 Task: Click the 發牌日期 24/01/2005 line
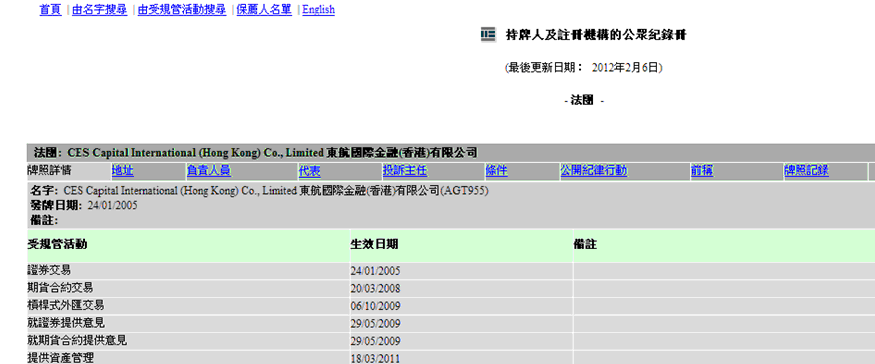point(84,205)
